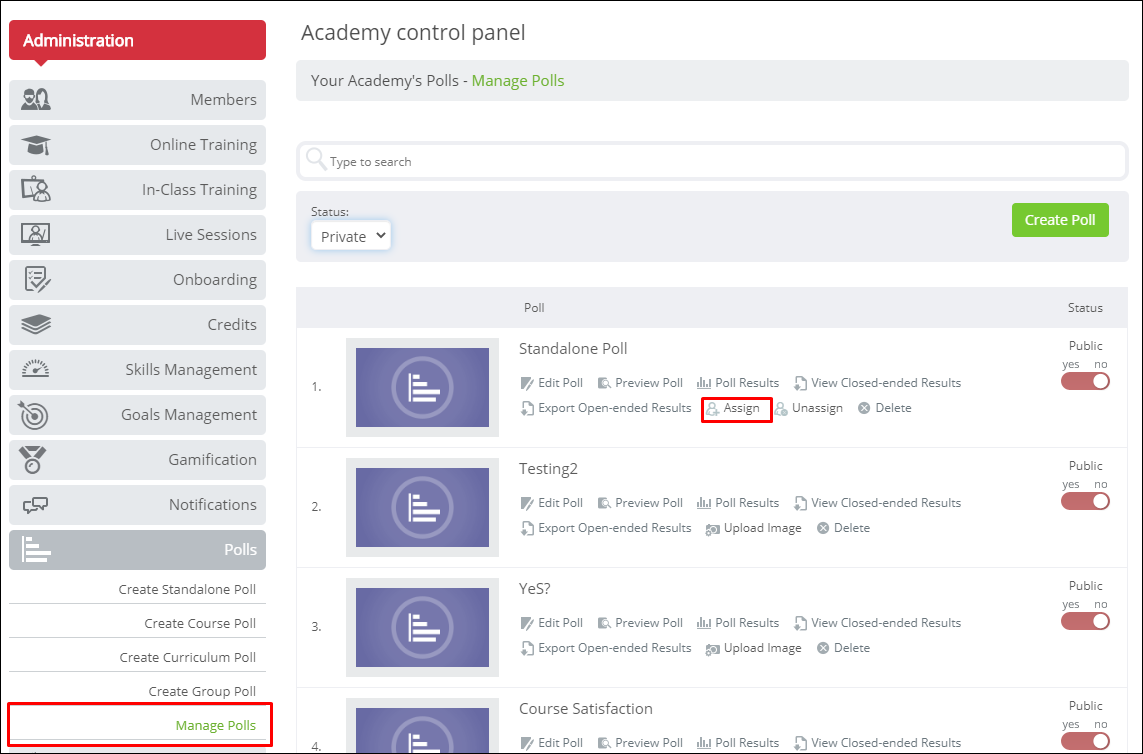Viewport: 1143px width, 754px height.
Task: Click Preview Poll for YeS?
Action: tap(640, 623)
